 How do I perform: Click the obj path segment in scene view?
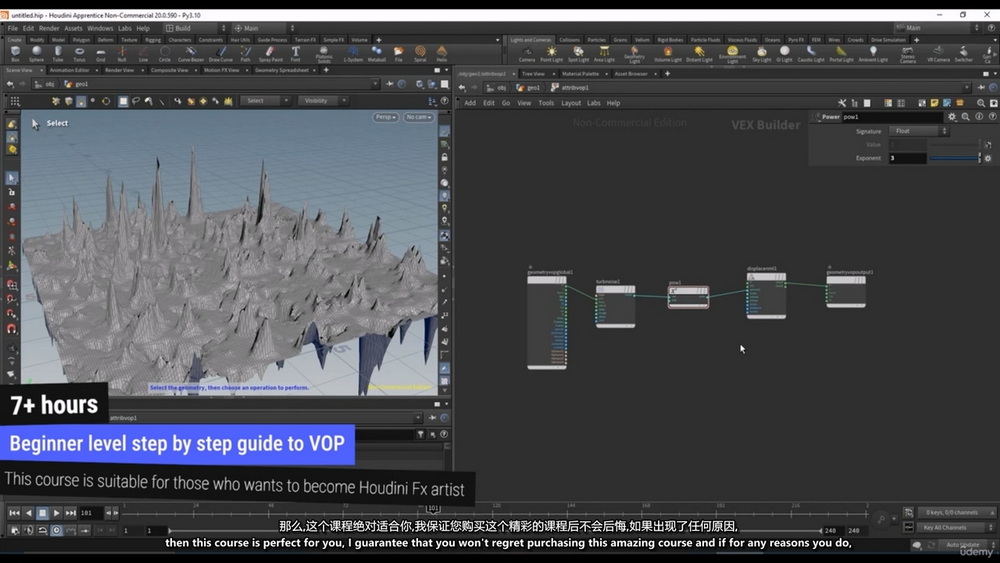coord(45,84)
